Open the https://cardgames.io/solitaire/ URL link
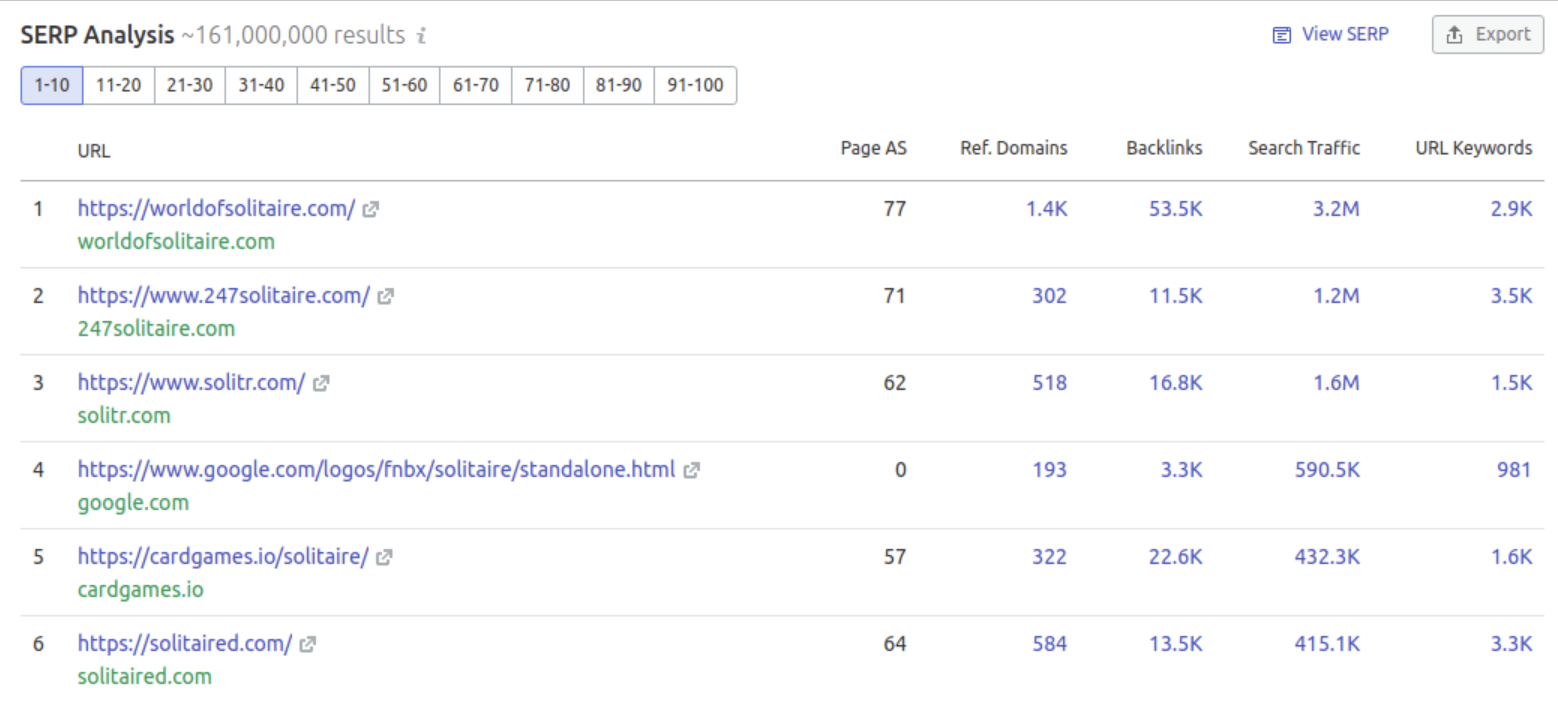 coord(224,557)
